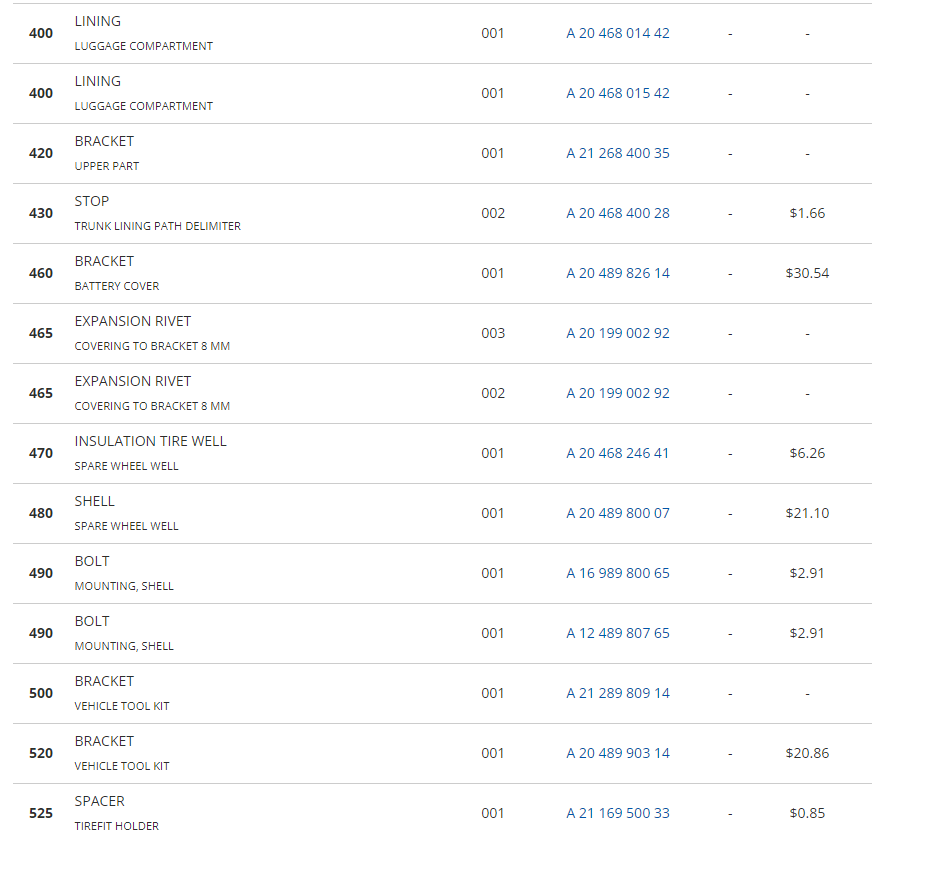This screenshot has height=876, width=946.
Task: Open bolt part number A 16 989 800 65
Action: click(x=618, y=573)
